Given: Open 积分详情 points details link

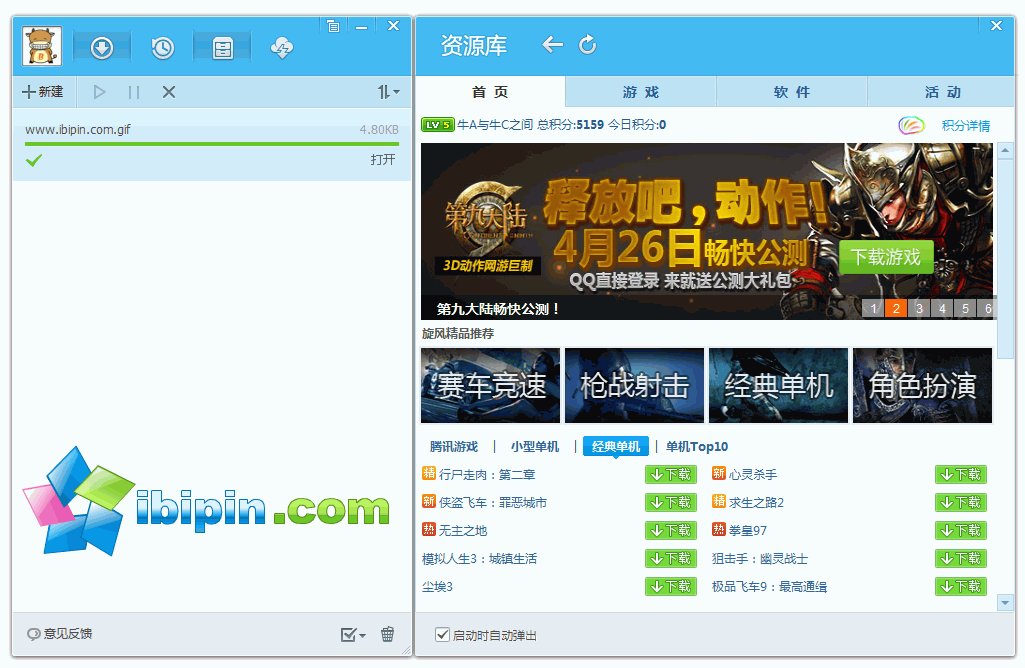Looking at the screenshot, I should [966, 125].
